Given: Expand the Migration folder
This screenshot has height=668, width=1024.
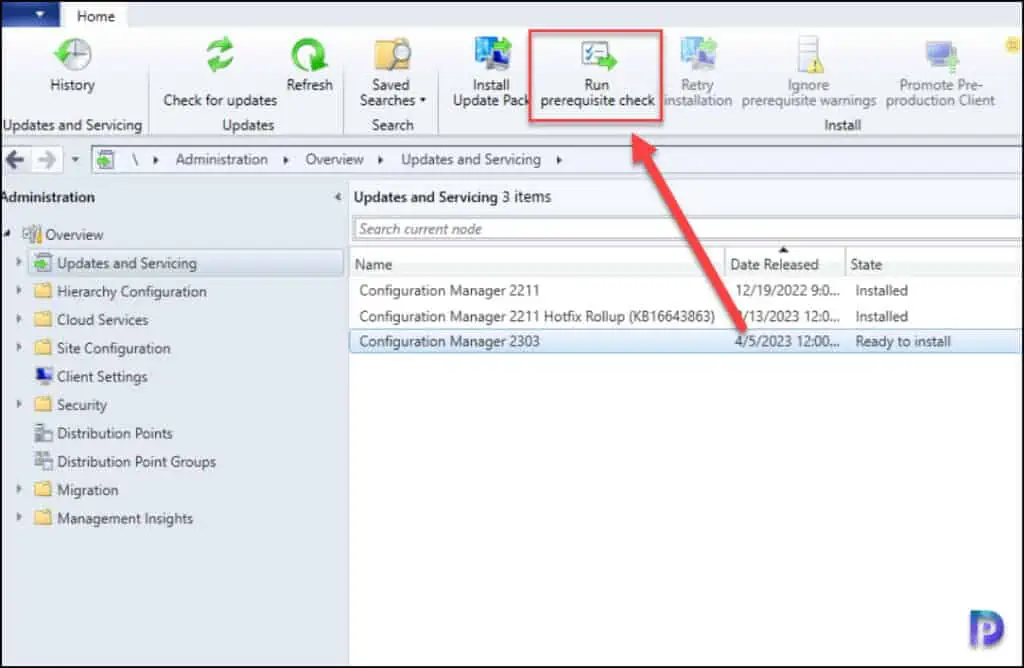Looking at the screenshot, I should coord(18,488).
